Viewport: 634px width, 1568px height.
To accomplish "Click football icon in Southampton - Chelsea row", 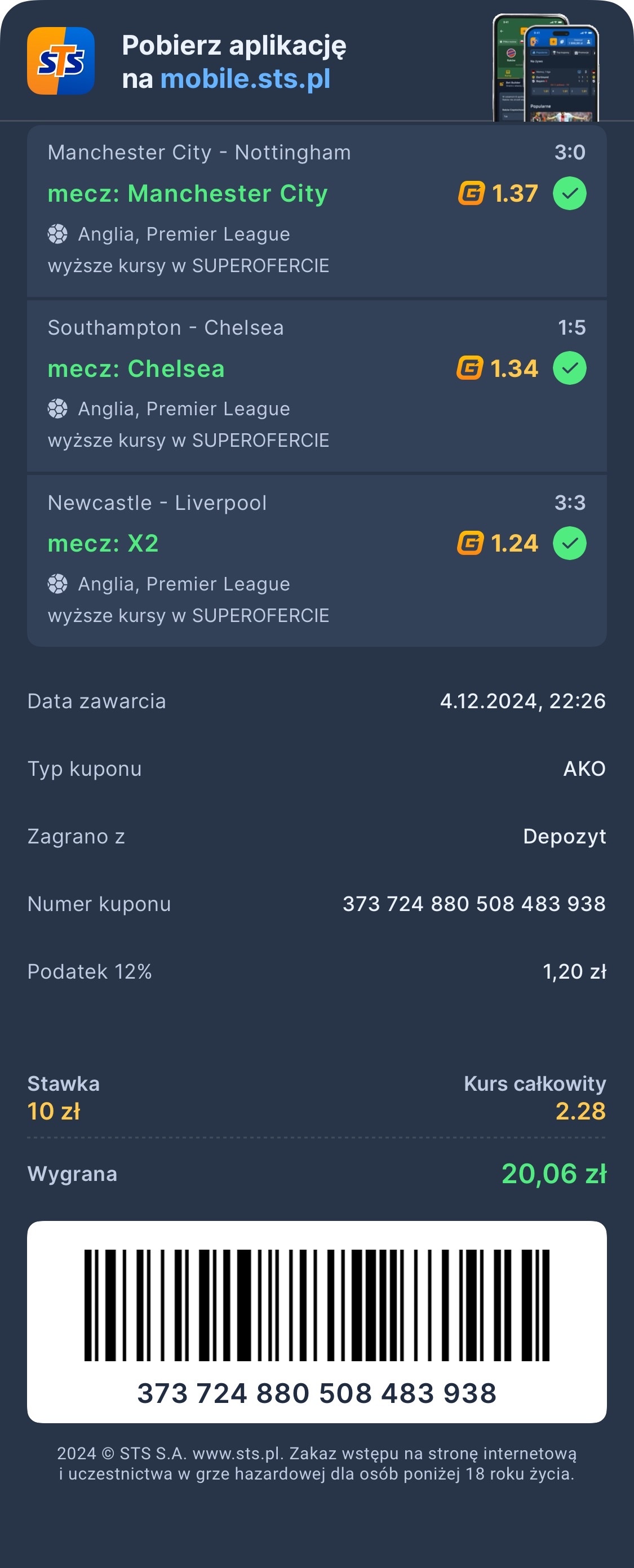I will point(58,409).
